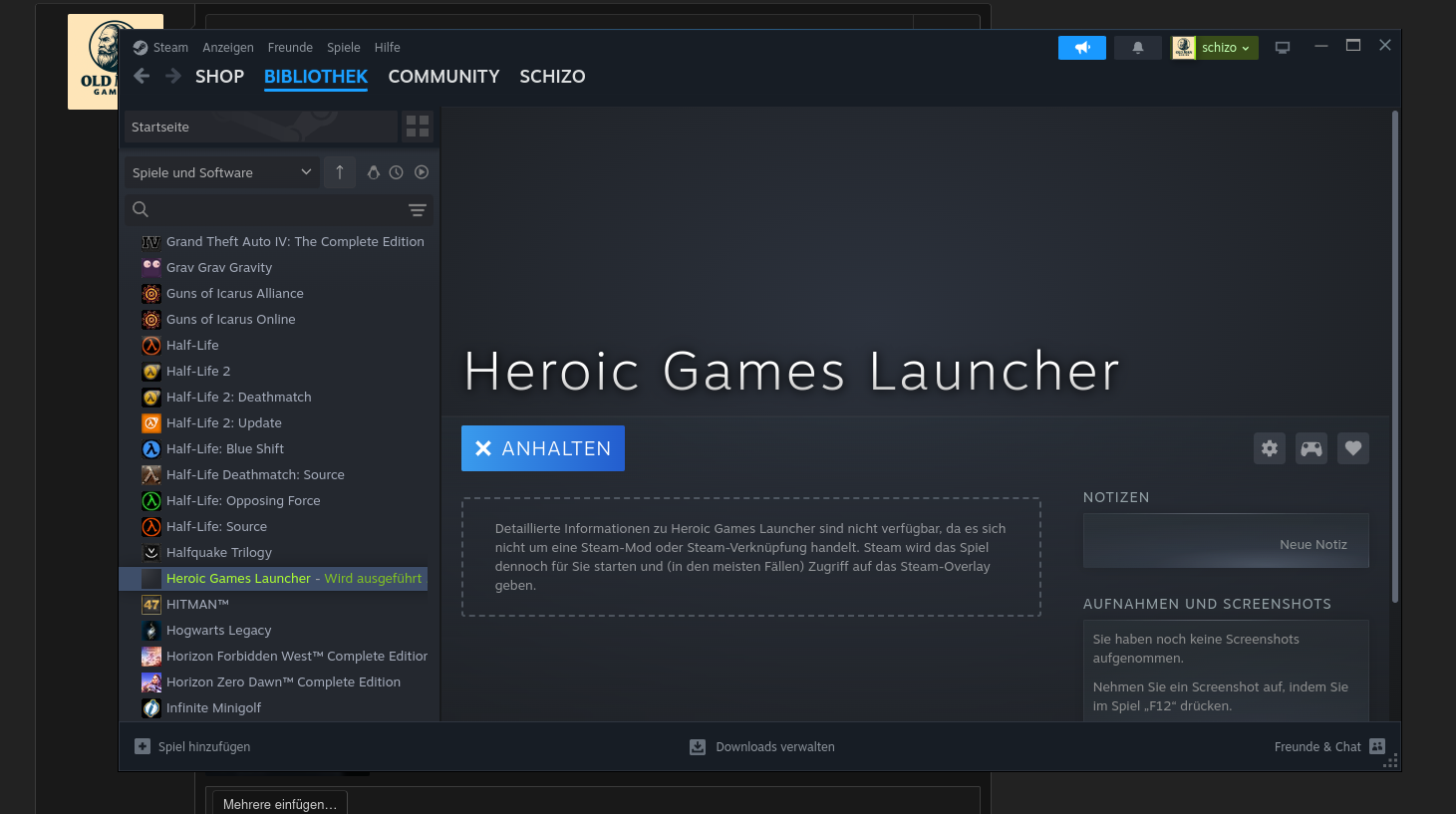The image size is (1456, 814).
Task: Click the library search field
Action: tap(267, 209)
